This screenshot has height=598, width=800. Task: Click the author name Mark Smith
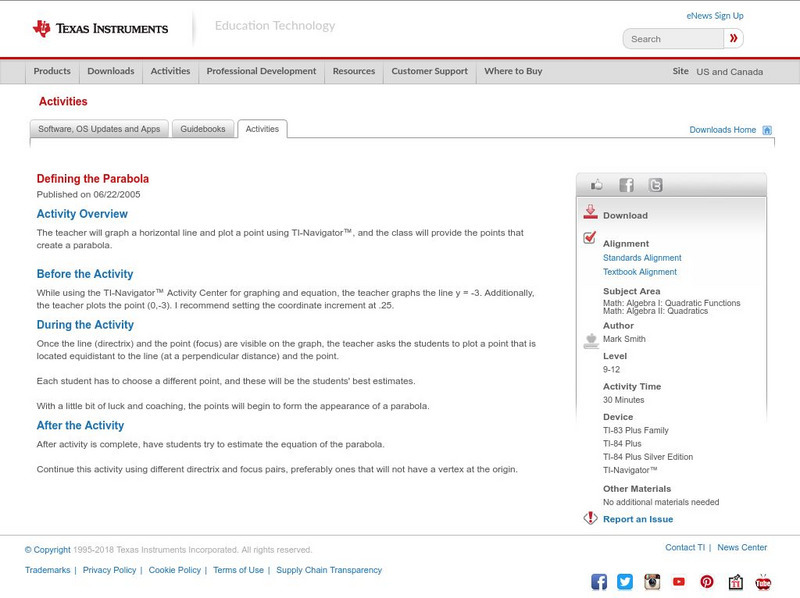click(x=624, y=339)
